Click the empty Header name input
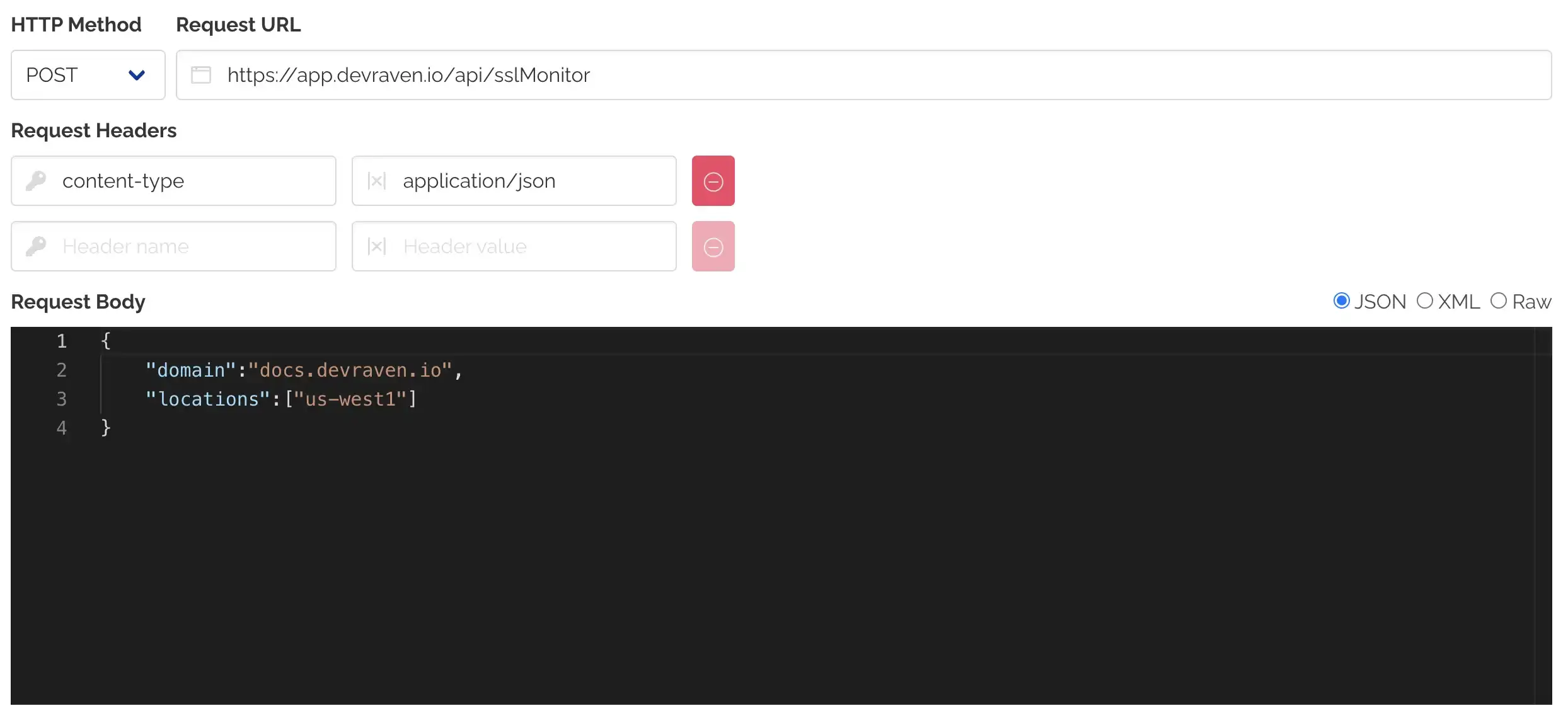This screenshot has height=718, width=1568. pos(189,246)
